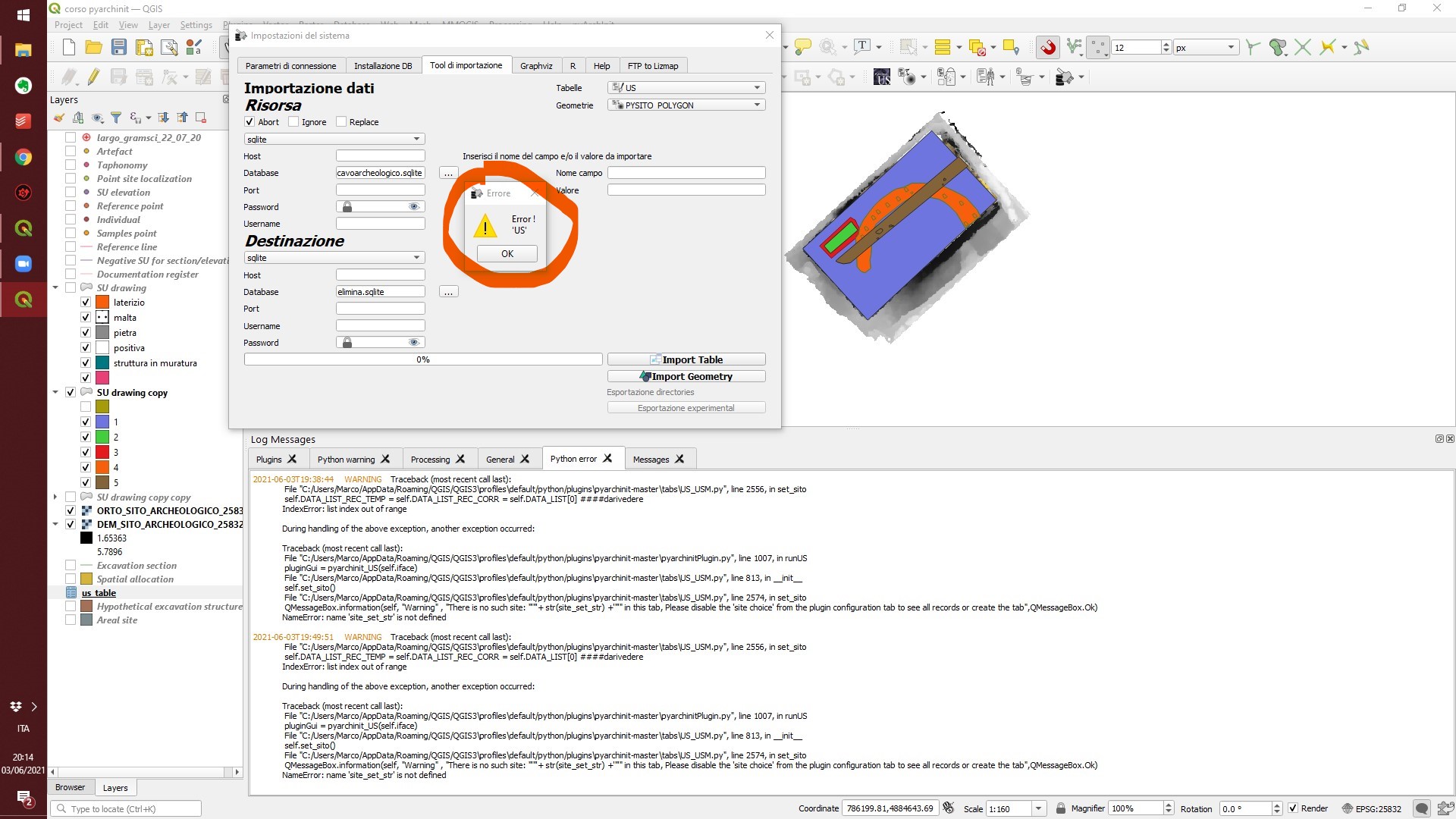Image resolution: width=1456 pixels, height=819 pixels.
Task: Toggle the snapping magnet icon on toolbar
Action: tap(1047, 46)
